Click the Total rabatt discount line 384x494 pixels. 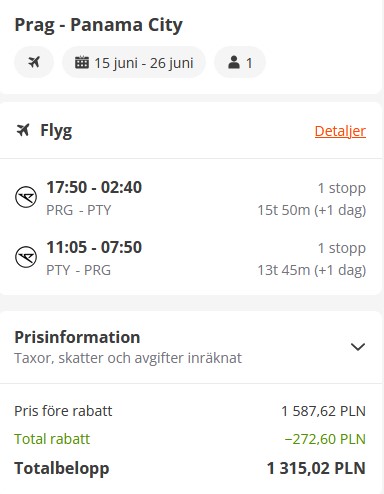[190, 439]
